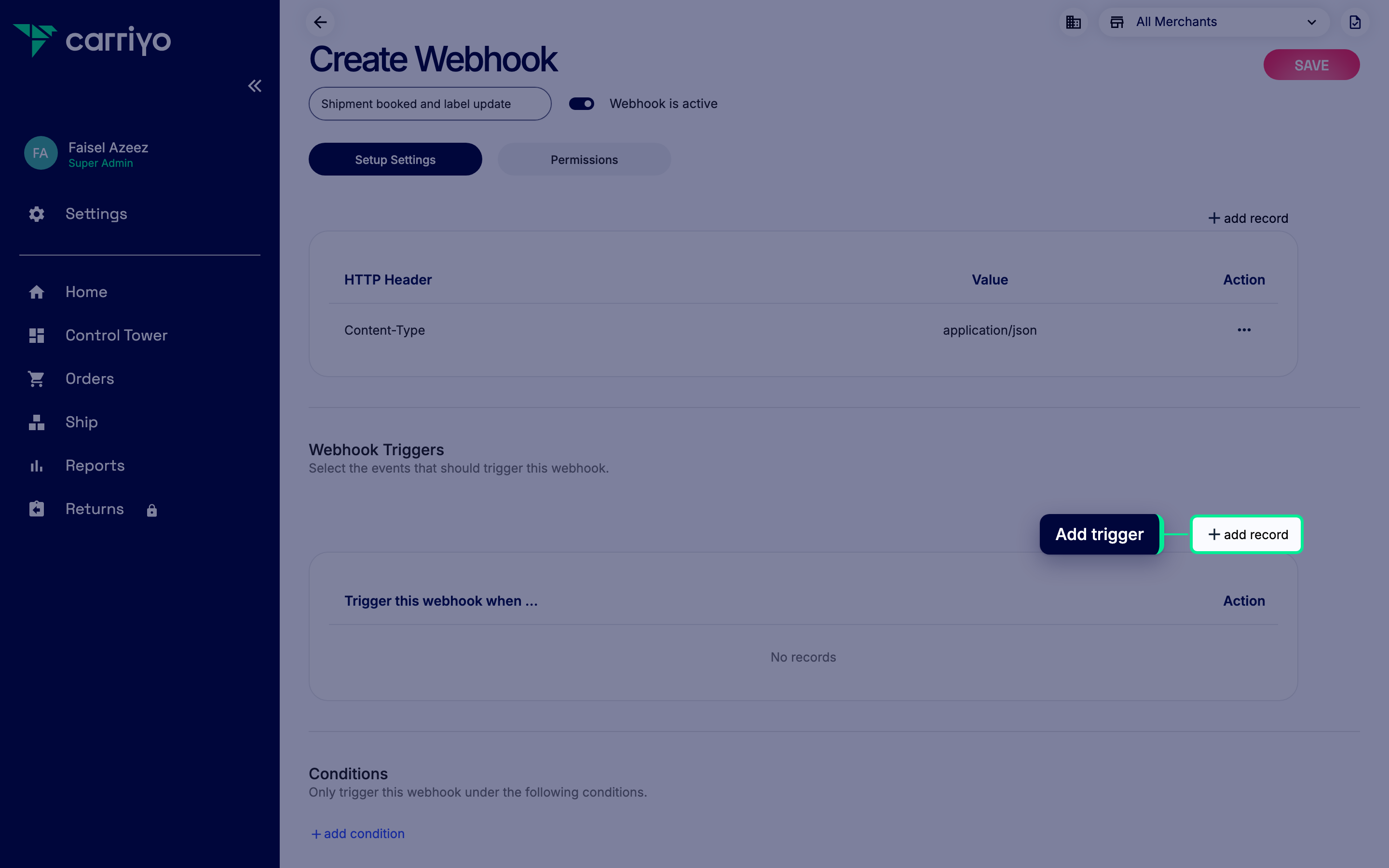Image resolution: width=1389 pixels, height=868 pixels.
Task: Click the Returns clipboard icon
Action: [37, 509]
